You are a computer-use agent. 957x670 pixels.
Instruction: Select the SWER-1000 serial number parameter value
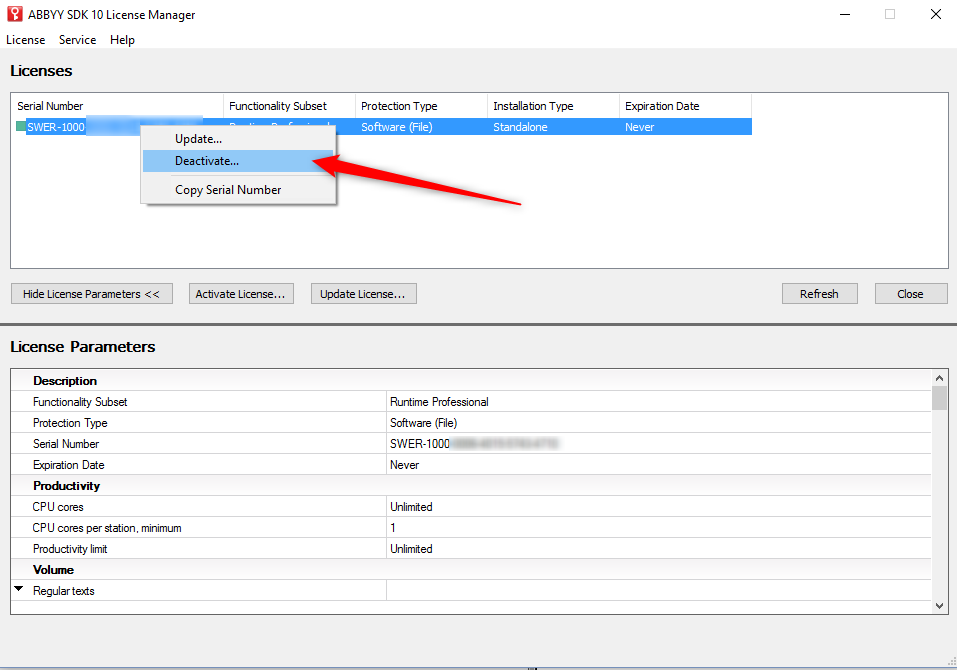click(474, 444)
